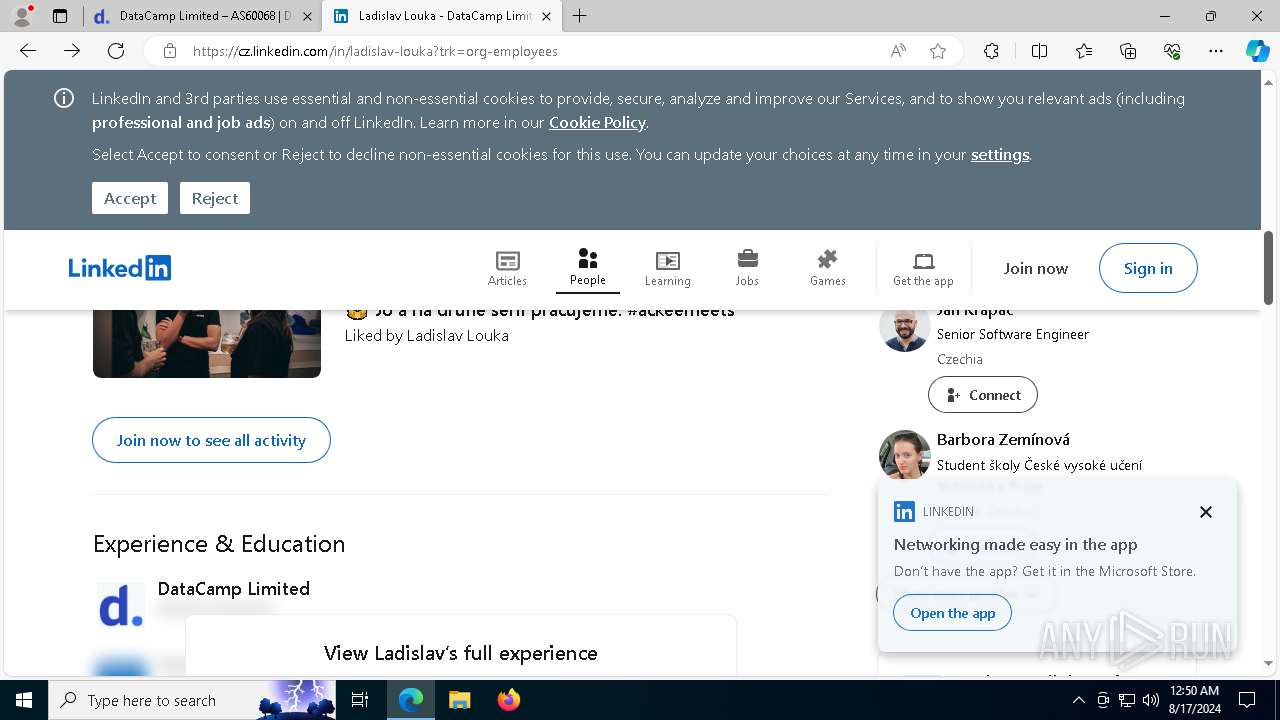The height and width of the screenshot is (720, 1280).
Task: Open Split screen view
Action: 1039,51
